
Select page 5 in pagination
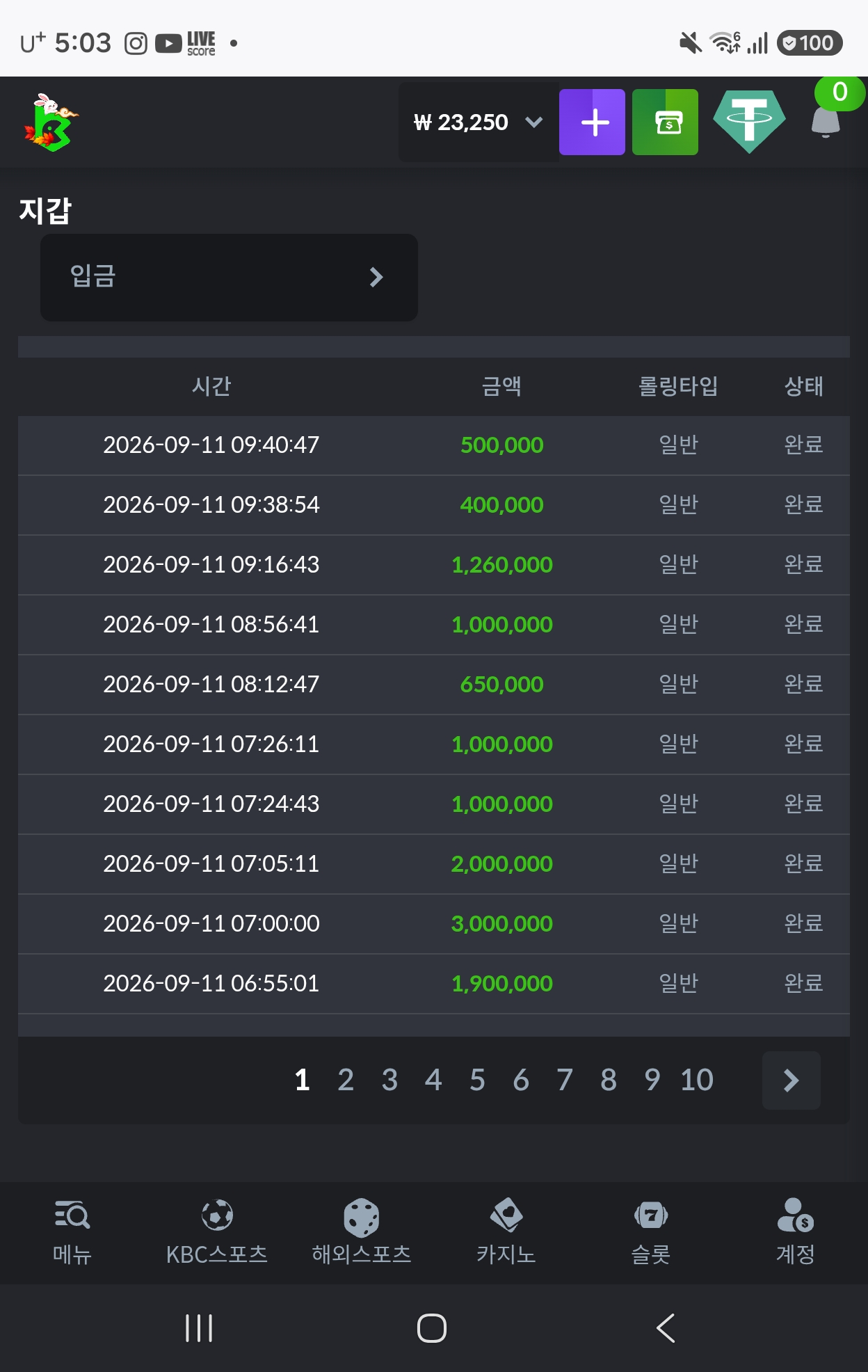[477, 1080]
